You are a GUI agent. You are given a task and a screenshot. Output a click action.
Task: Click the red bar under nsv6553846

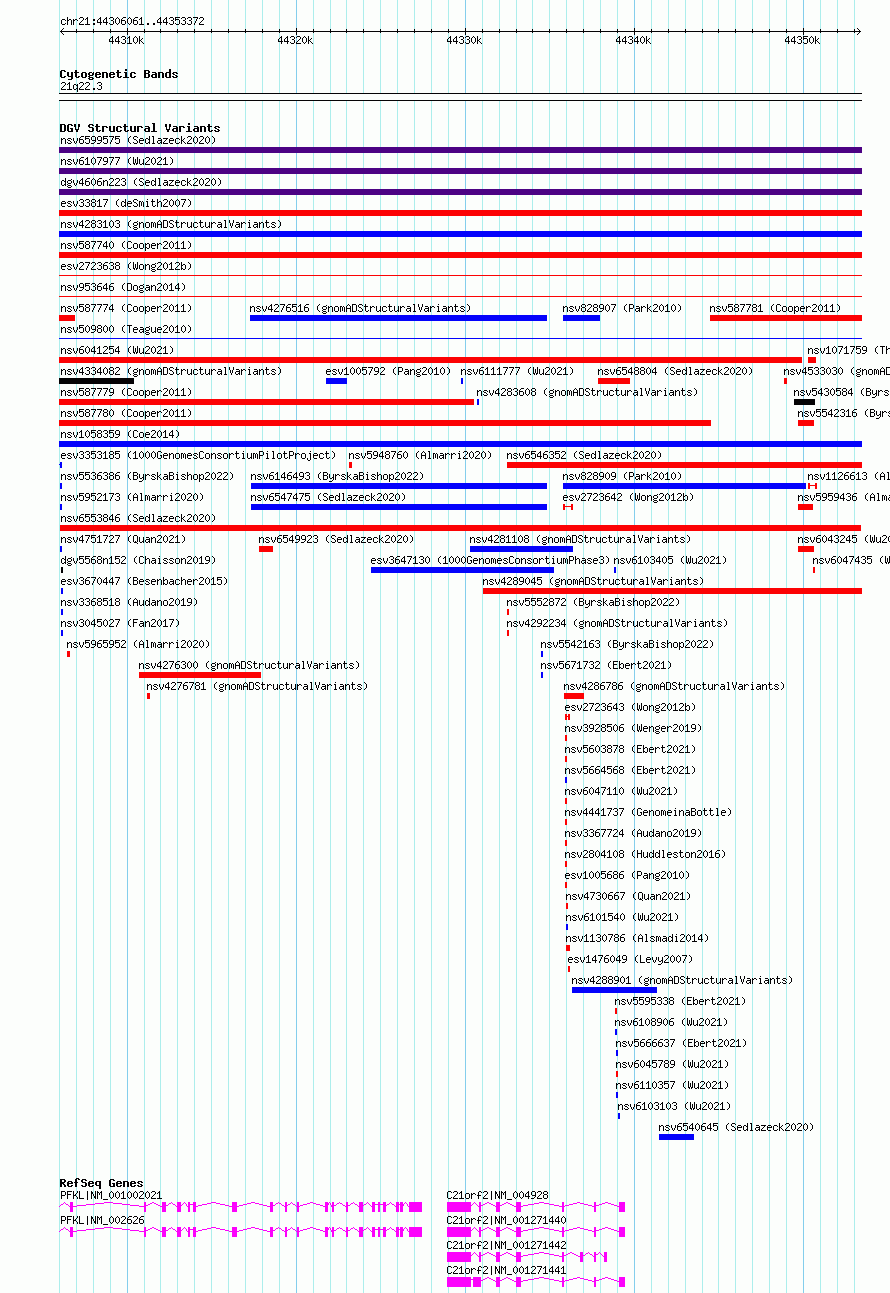point(460,528)
